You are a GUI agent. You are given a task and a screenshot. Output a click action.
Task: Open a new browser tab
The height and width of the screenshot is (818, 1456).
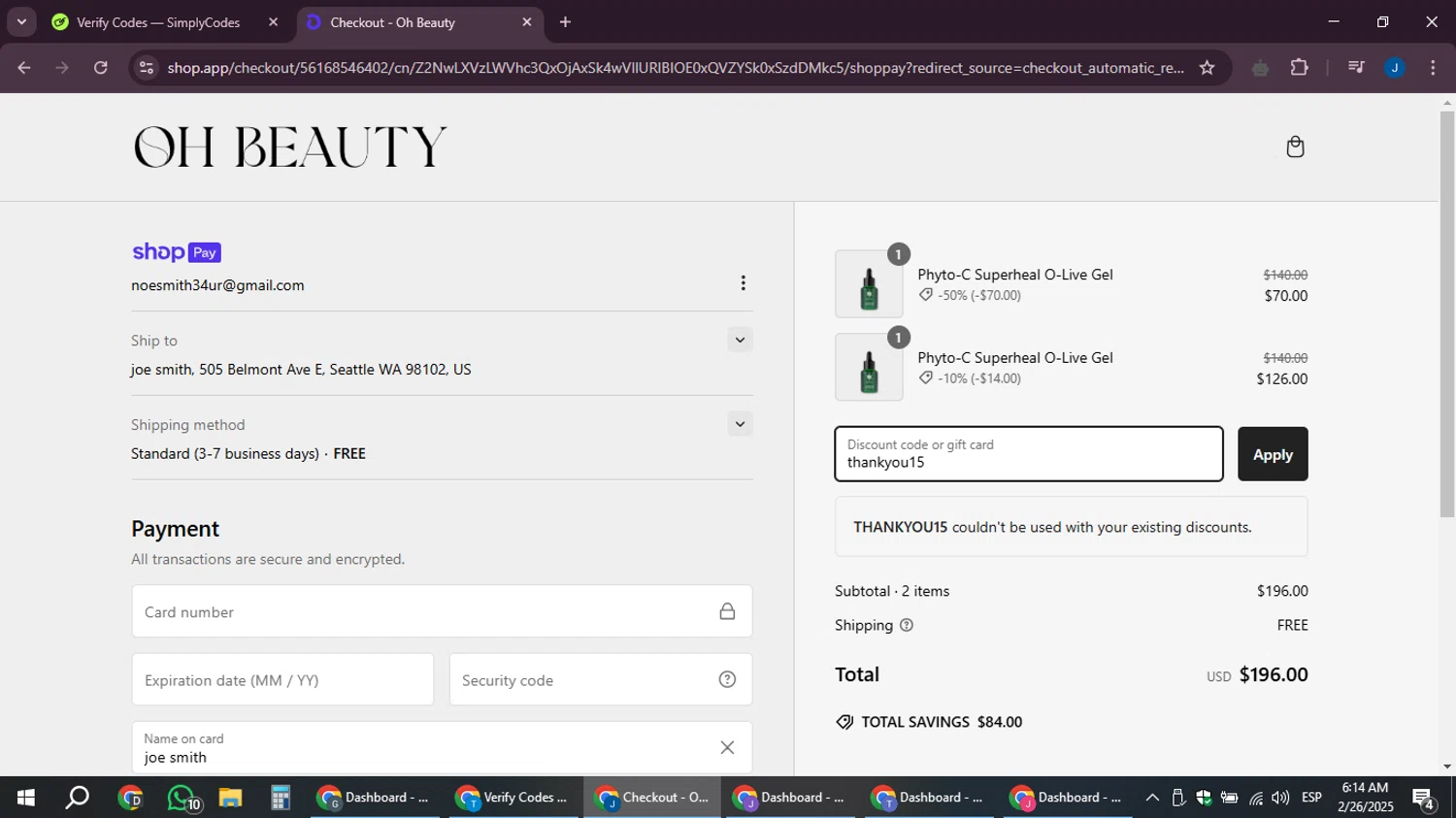pos(566,22)
